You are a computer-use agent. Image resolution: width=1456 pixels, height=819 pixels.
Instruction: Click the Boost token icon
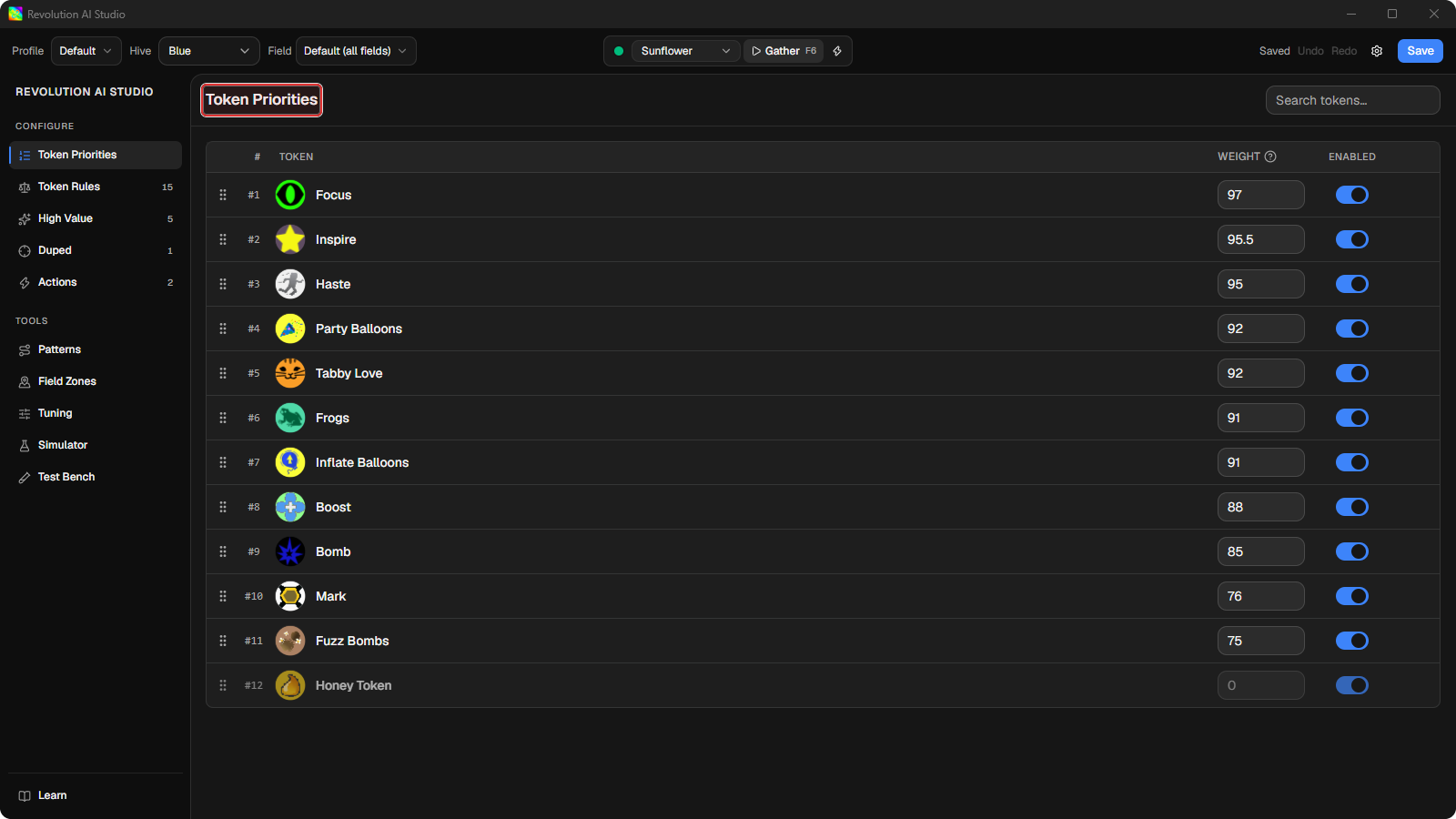click(x=290, y=507)
